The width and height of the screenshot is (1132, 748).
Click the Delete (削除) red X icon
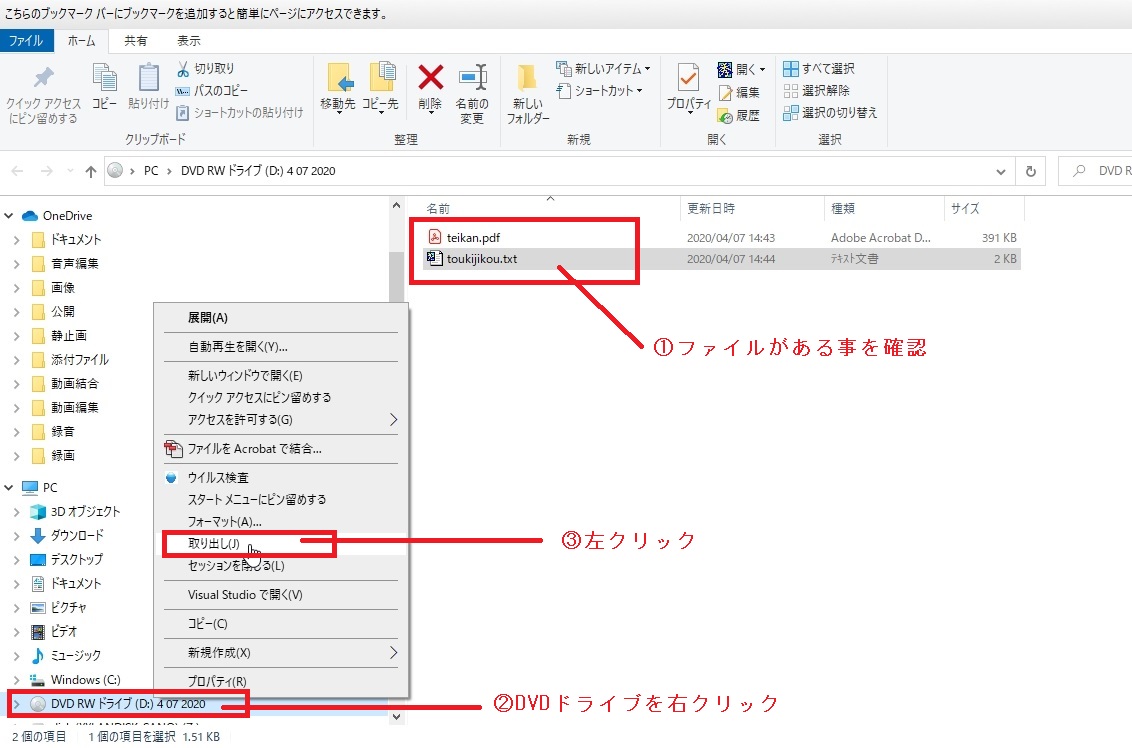431,78
